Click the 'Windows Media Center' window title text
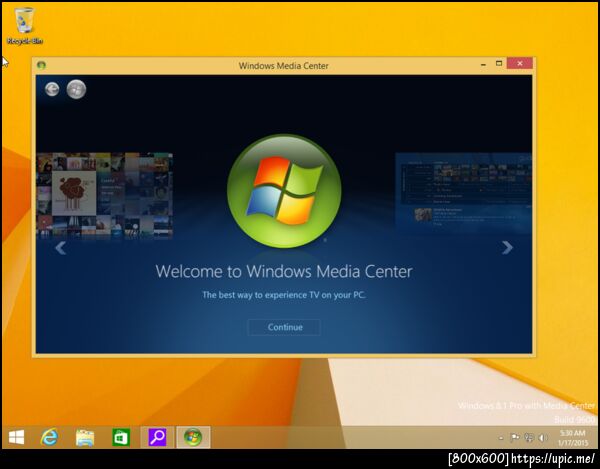This screenshot has height=469, width=600. tap(284, 66)
